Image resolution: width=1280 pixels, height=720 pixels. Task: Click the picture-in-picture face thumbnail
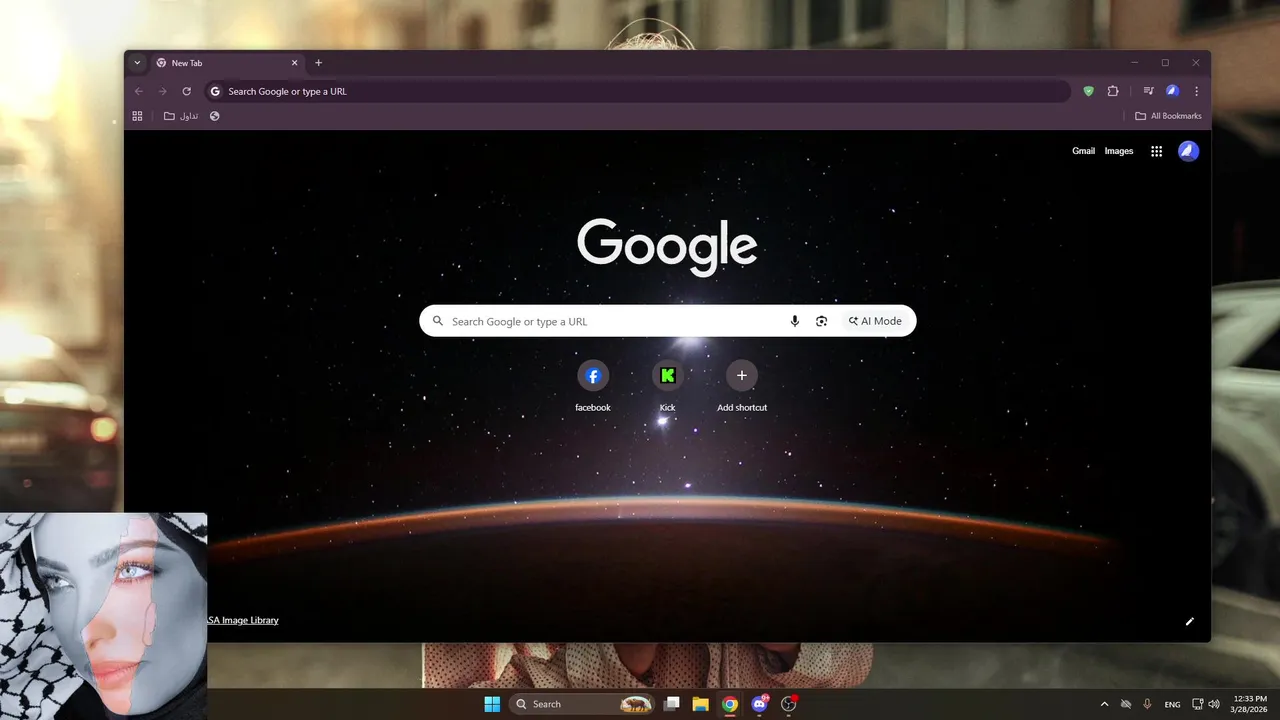coord(103,616)
